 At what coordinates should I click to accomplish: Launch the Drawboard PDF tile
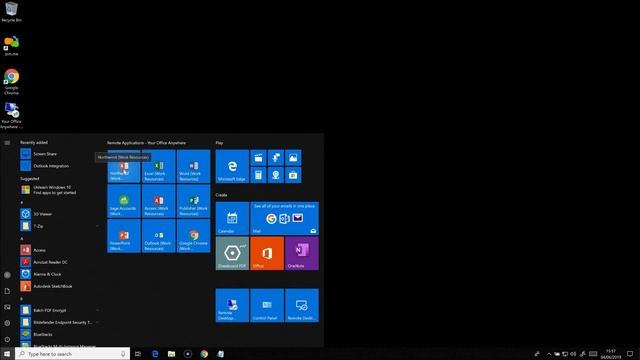coord(232,253)
